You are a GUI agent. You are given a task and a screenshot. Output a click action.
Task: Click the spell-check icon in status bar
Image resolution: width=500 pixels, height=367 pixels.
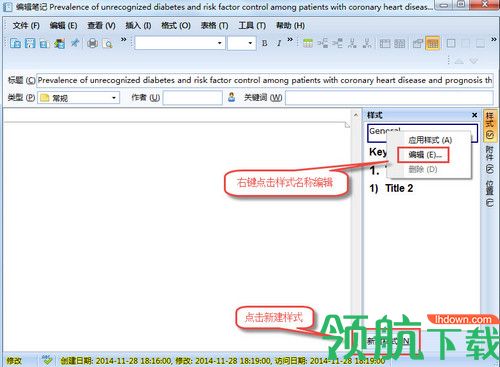coord(47,360)
